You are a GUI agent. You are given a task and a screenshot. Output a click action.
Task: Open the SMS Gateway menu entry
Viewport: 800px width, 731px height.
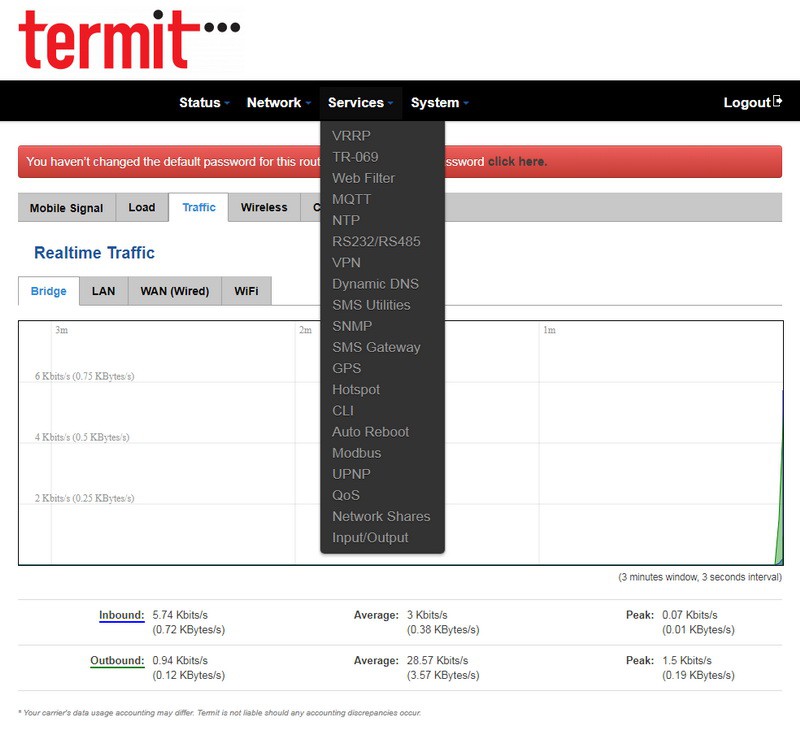pos(376,347)
